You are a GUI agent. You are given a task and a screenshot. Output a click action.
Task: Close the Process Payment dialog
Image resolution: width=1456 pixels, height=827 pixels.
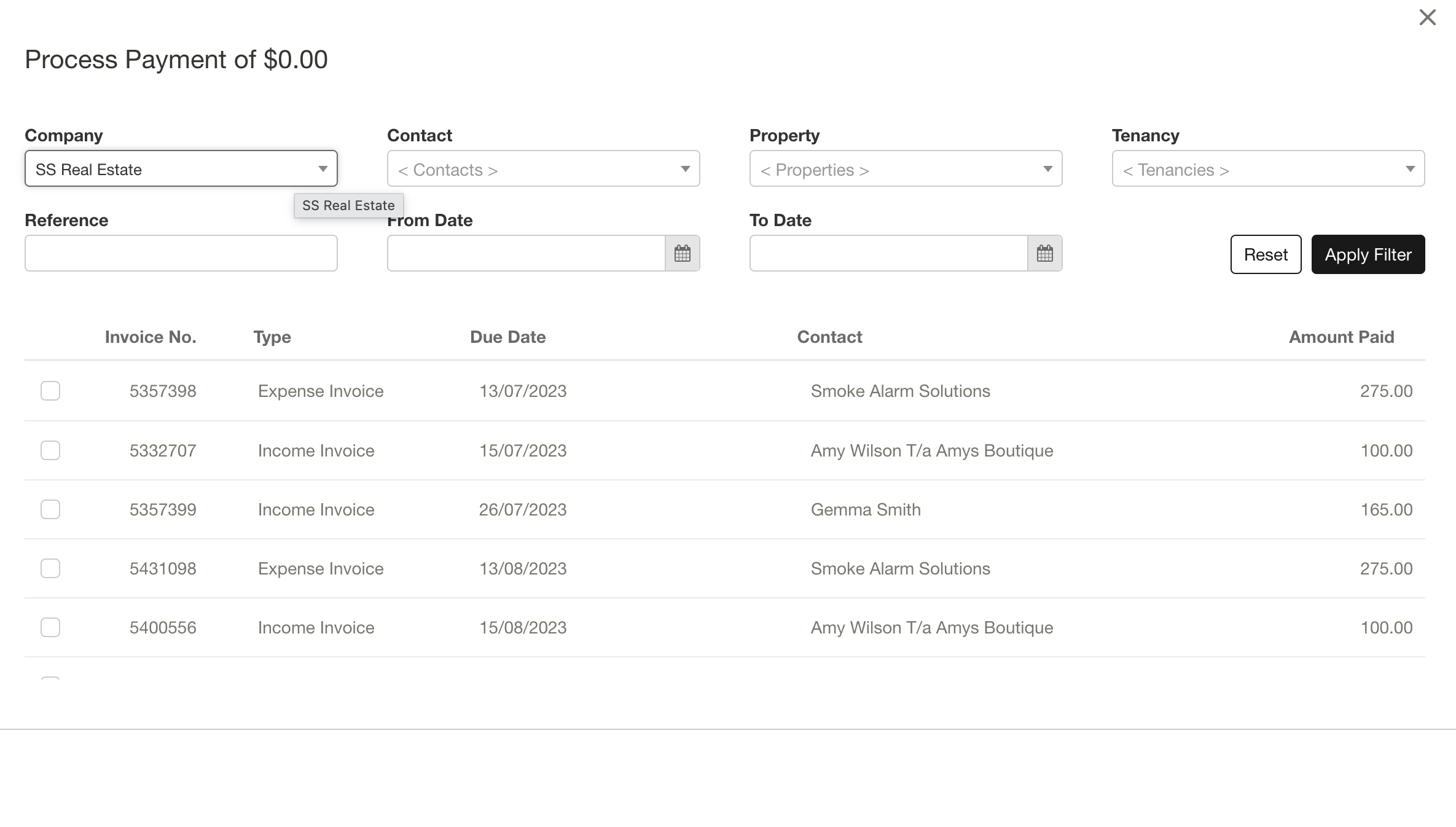(x=1427, y=18)
